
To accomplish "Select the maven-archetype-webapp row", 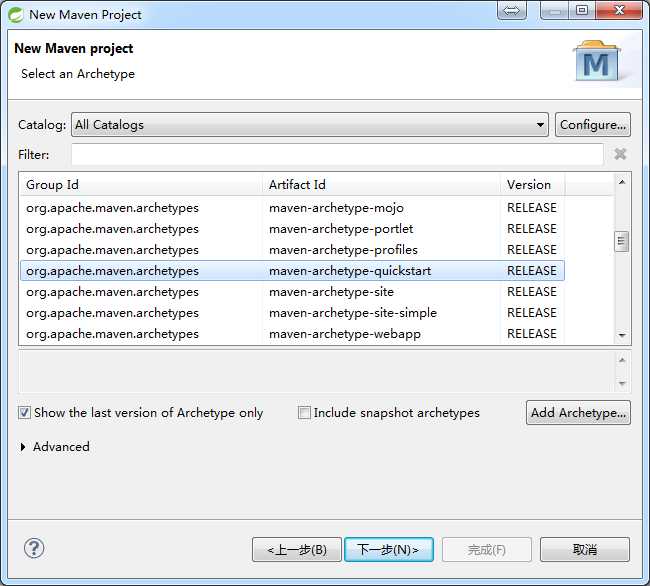I will tap(292, 334).
